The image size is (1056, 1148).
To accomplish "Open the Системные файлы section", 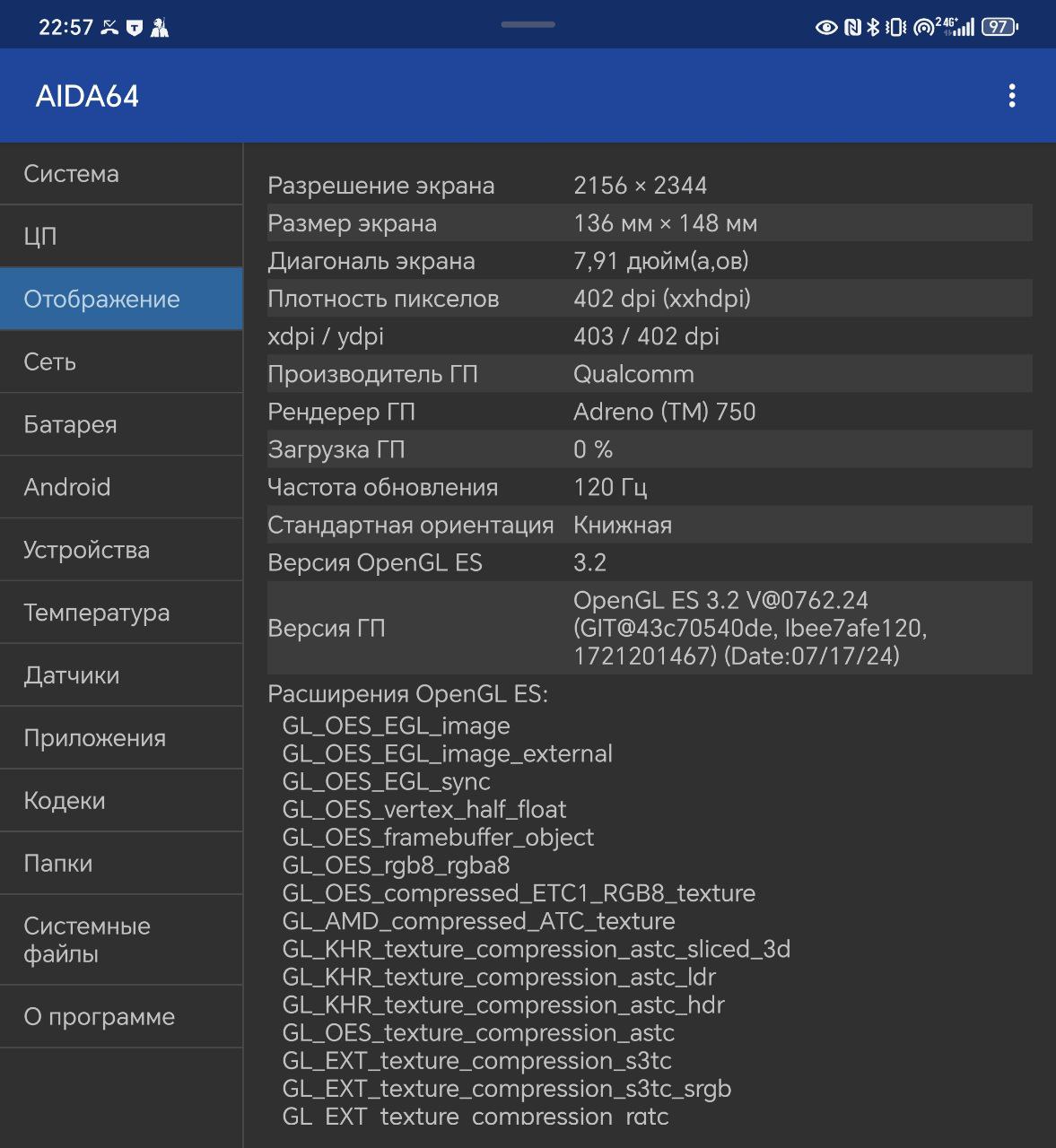I will [121, 941].
